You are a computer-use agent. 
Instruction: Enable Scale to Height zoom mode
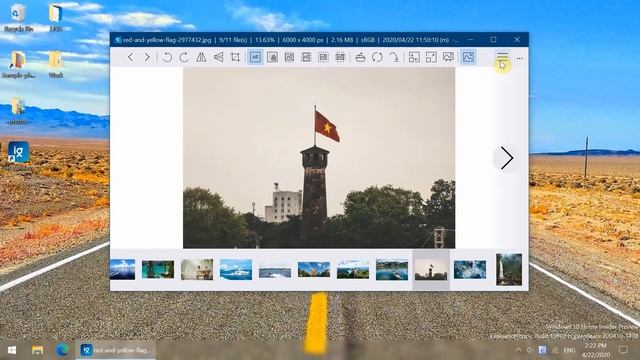click(307, 57)
